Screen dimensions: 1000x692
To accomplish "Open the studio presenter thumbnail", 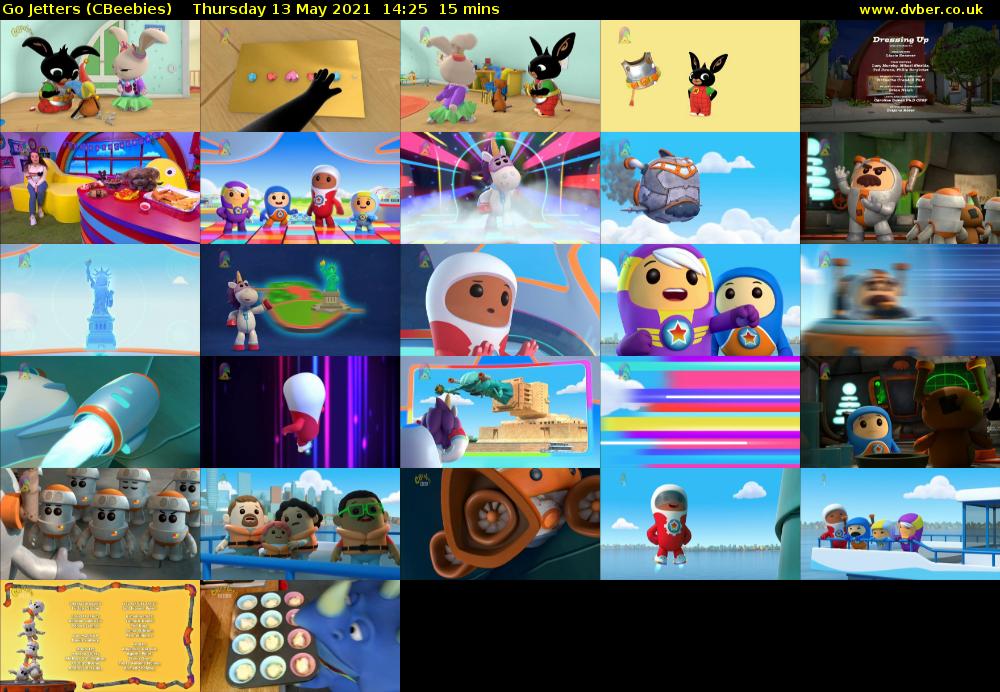I will click(100, 187).
